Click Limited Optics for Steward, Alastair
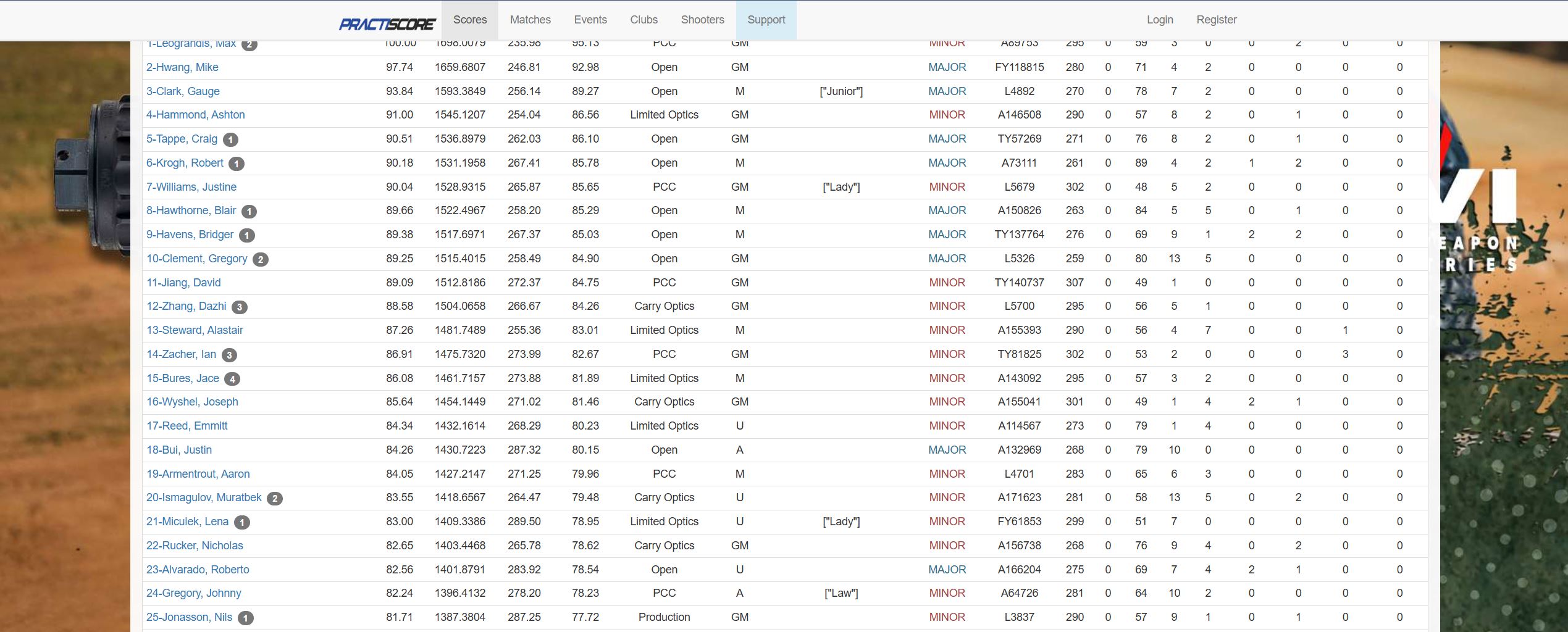Image resolution: width=1568 pixels, height=632 pixels. pyautogui.click(x=665, y=330)
